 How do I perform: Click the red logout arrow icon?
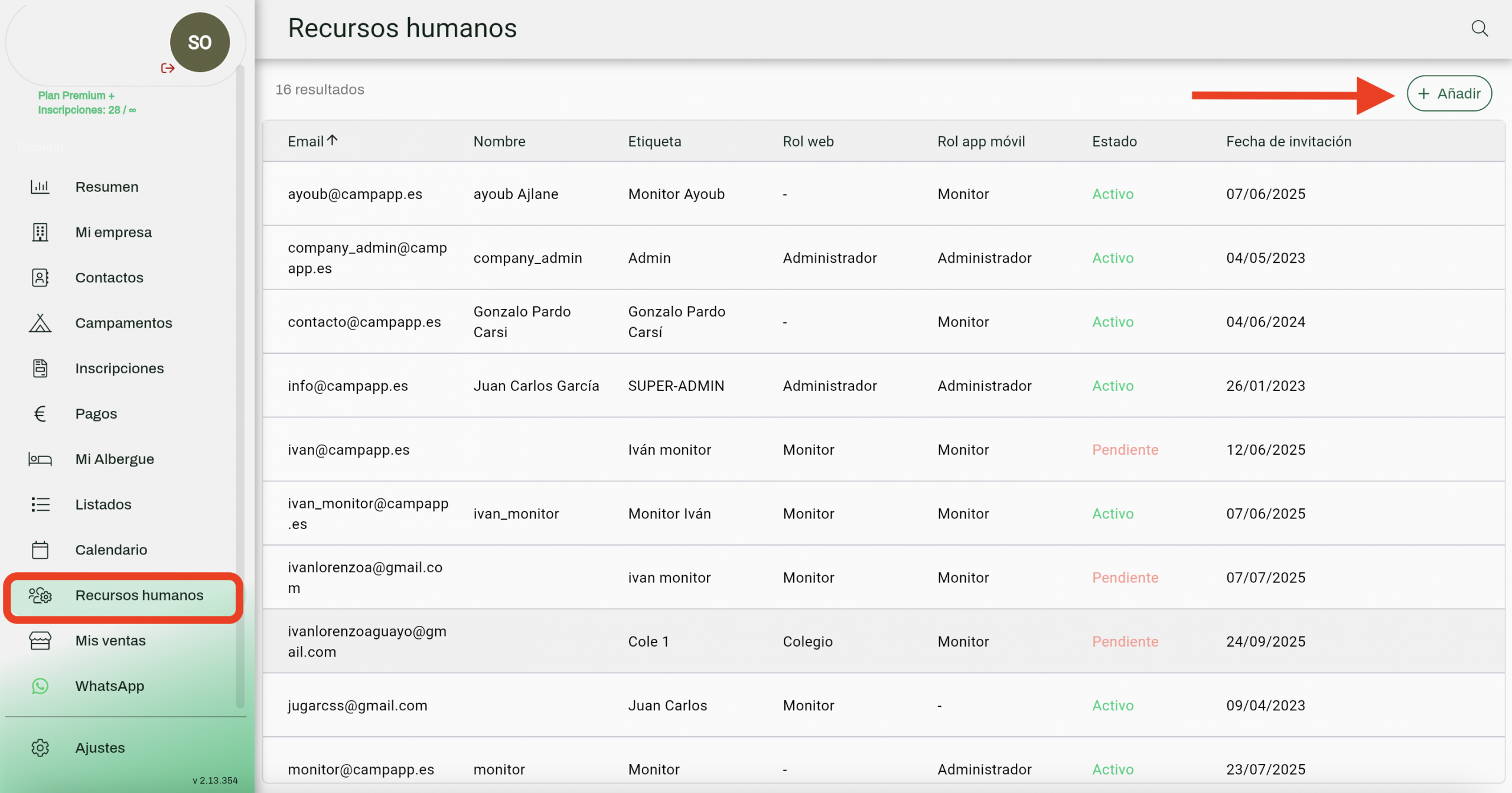pos(168,68)
